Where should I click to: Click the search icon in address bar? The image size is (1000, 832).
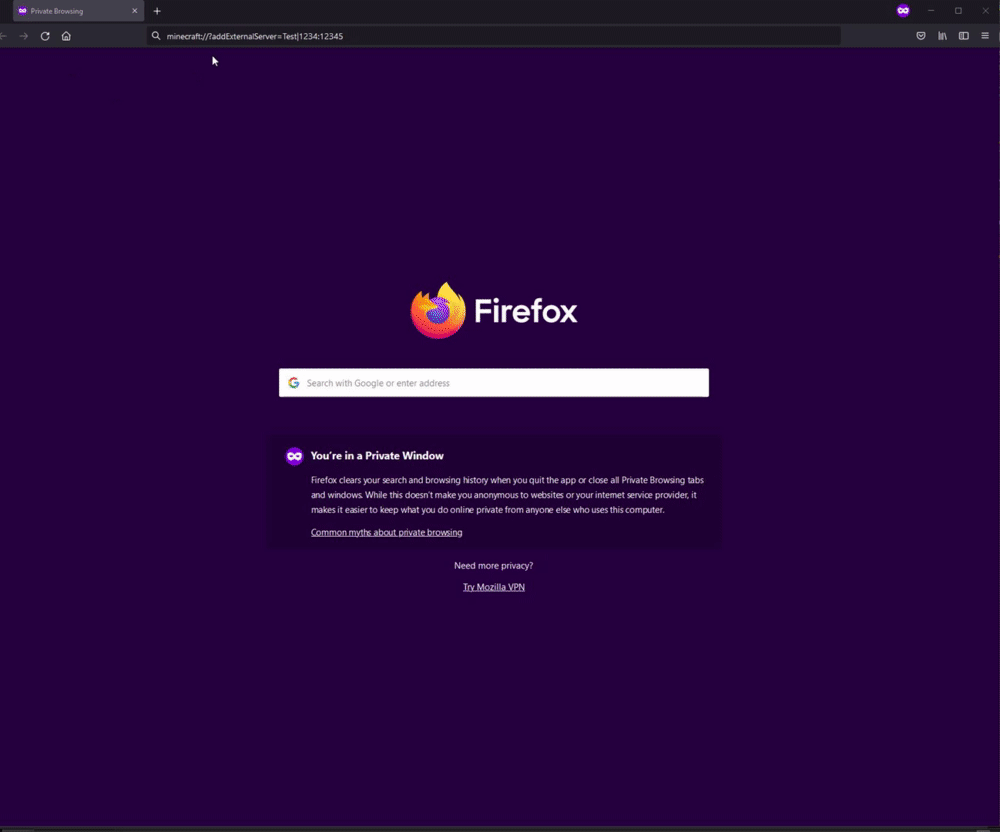(x=156, y=36)
